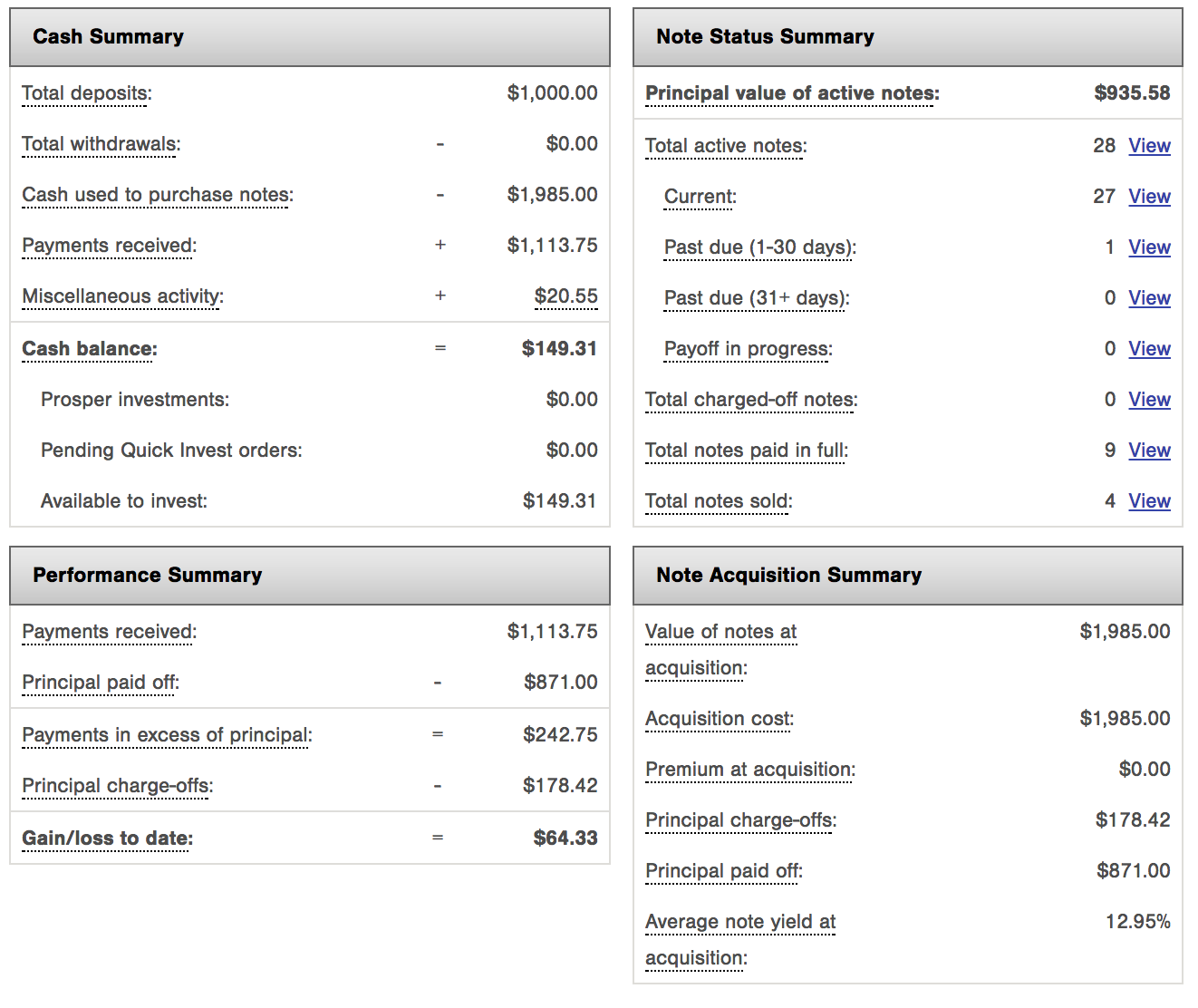Click Cash used to purchase notes label
This screenshot has width=1198, height=1008.
pyautogui.click(x=158, y=195)
